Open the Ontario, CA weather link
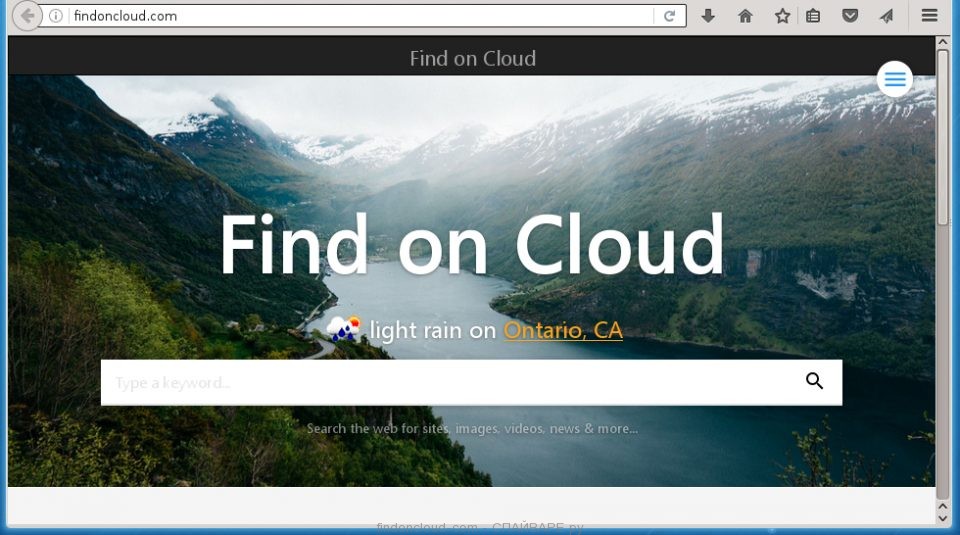 tap(563, 331)
